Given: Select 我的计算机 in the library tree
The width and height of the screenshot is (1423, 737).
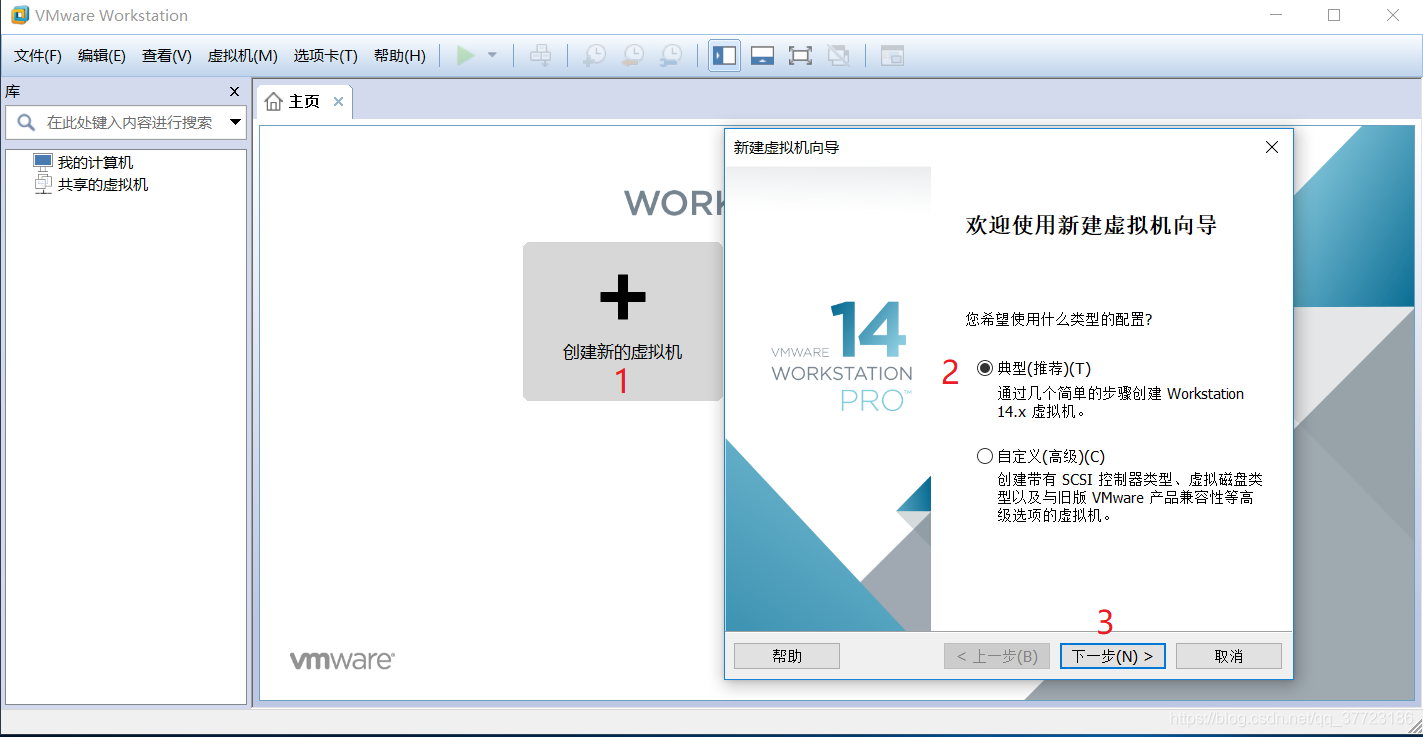Looking at the screenshot, I should click(95, 162).
